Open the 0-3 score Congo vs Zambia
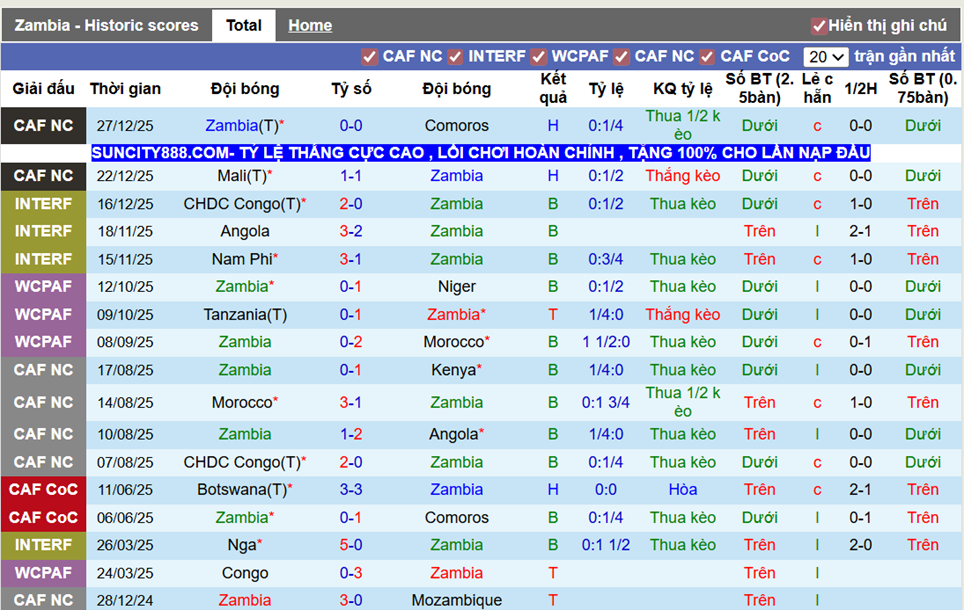The height and width of the screenshot is (610, 964). pos(351,572)
